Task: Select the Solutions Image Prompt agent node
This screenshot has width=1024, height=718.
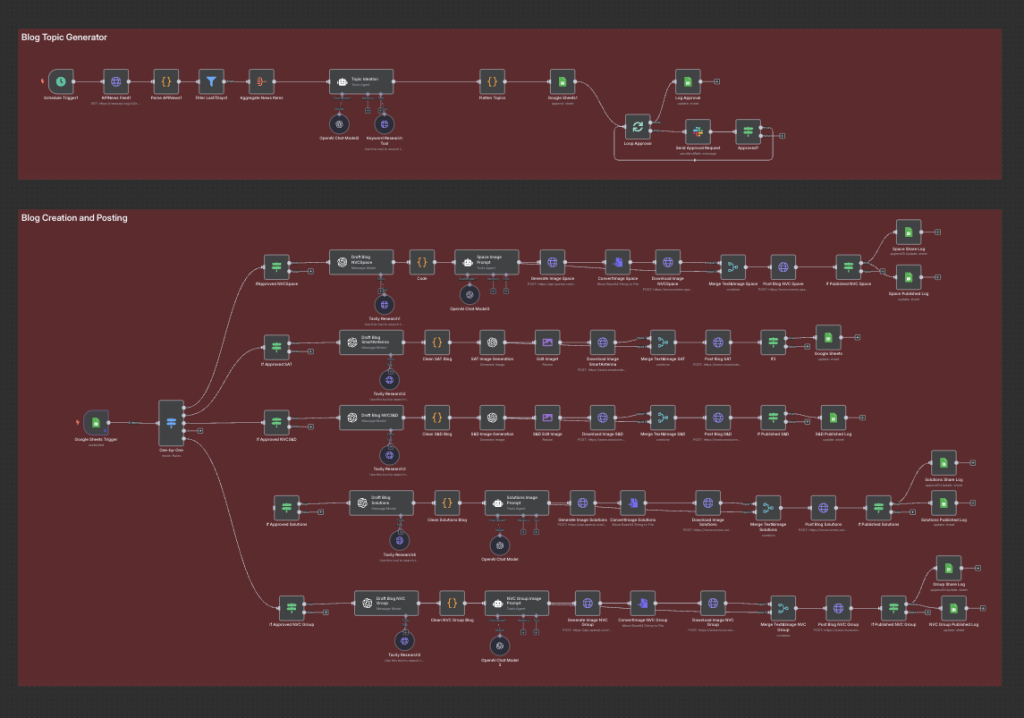Action: [x=517, y=503]
